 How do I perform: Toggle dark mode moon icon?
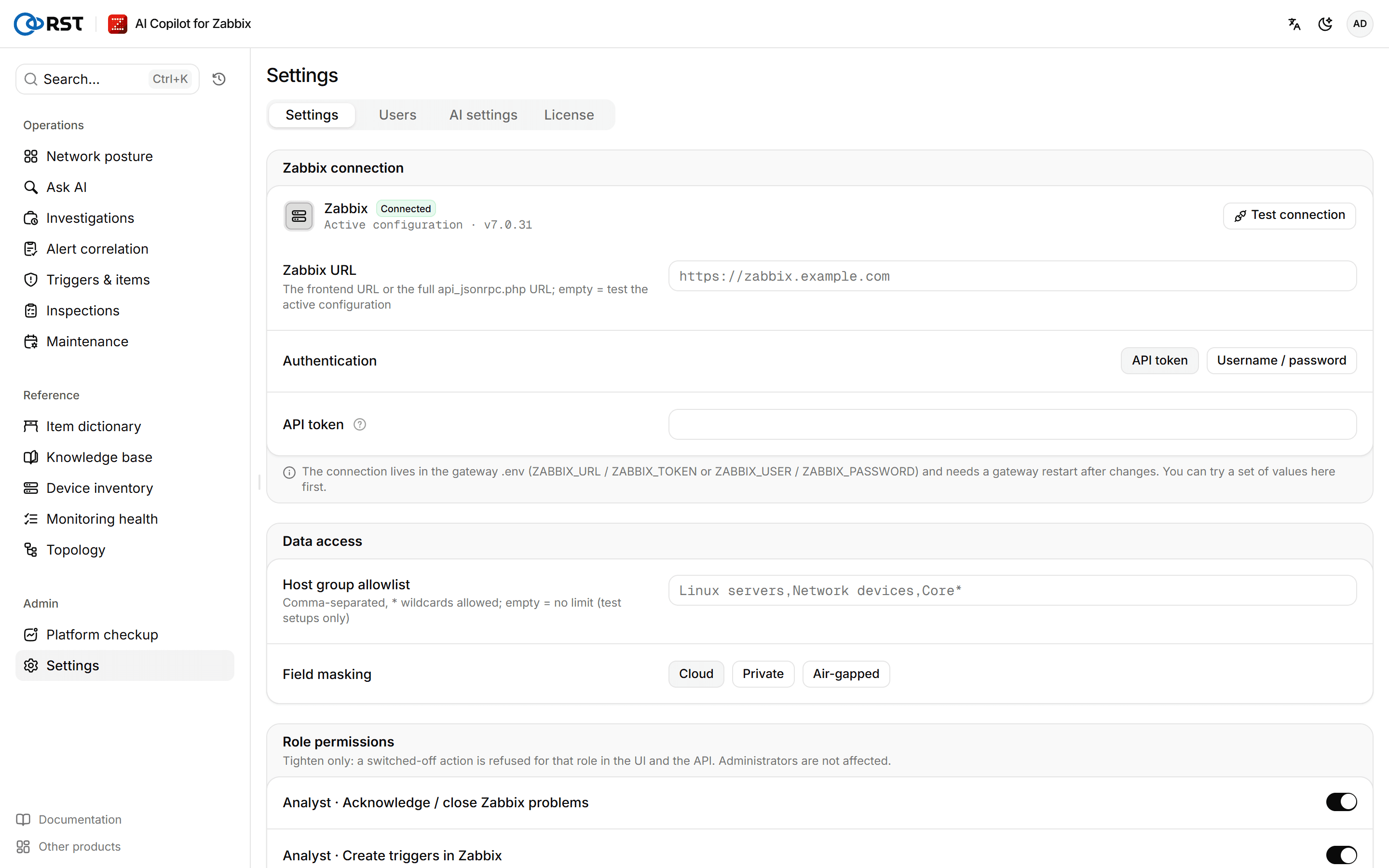(1325, 24)
